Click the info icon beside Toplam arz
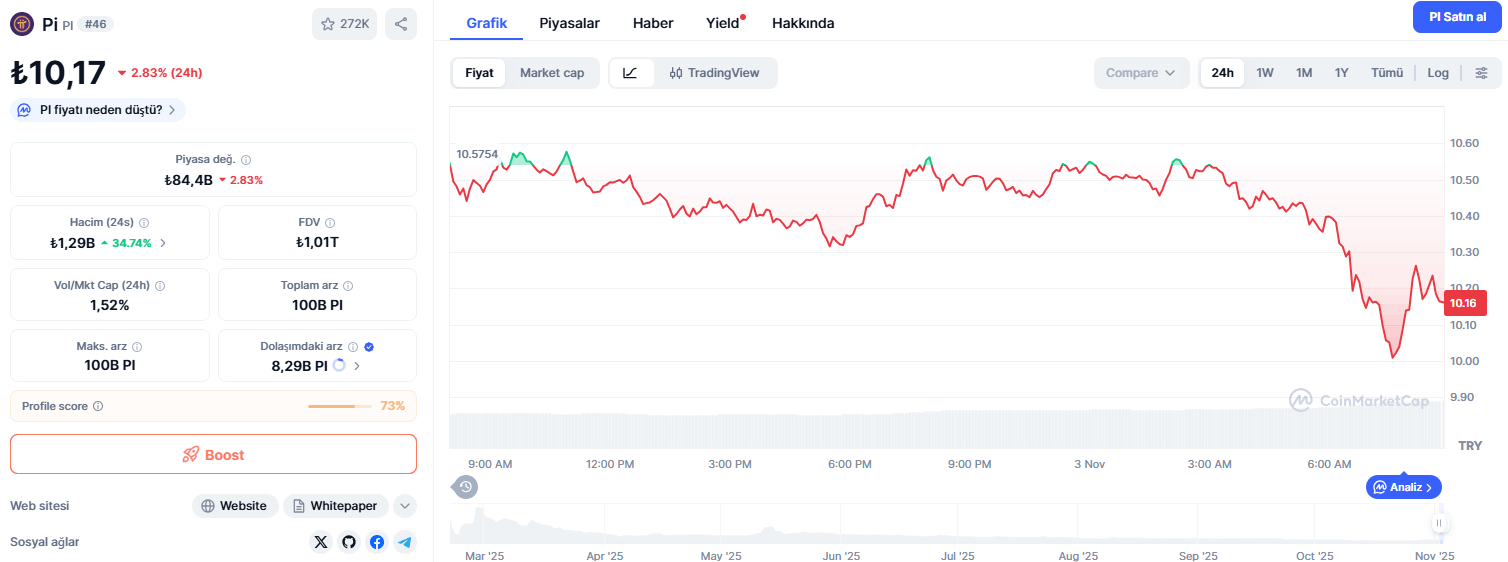The width and height of the screenshot is (1508, 562). point(348,286)
